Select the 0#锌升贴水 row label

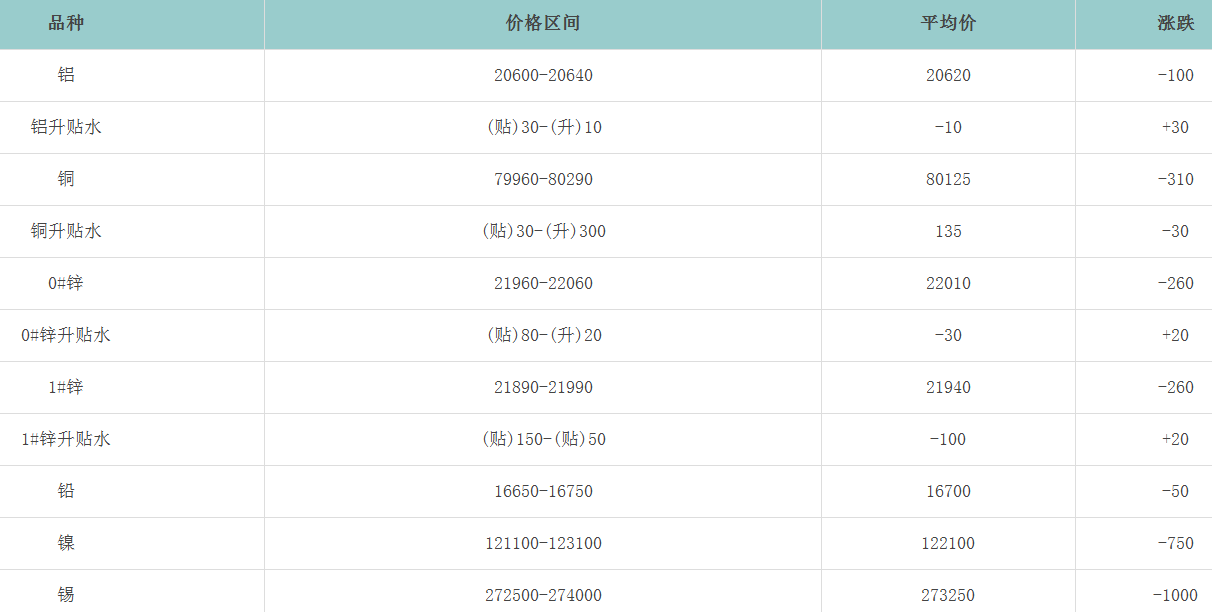(x=66, y=335)
